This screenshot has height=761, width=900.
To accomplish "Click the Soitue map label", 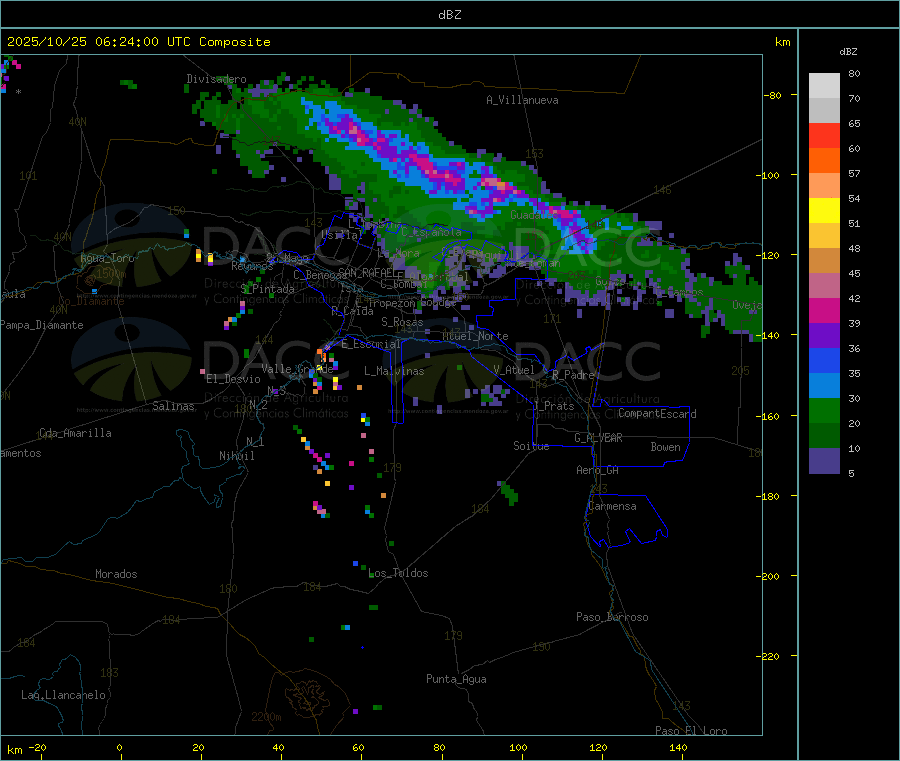I will tap(531, 446).
